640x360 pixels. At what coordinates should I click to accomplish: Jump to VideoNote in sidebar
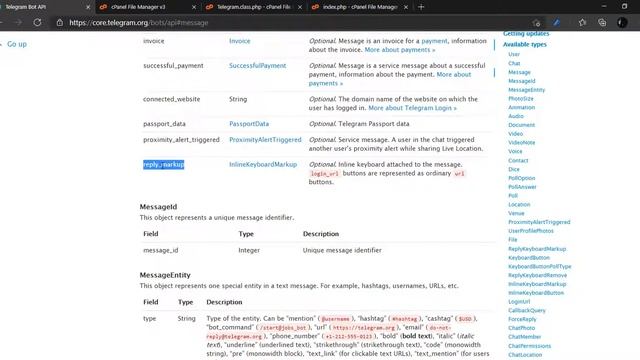522,142
